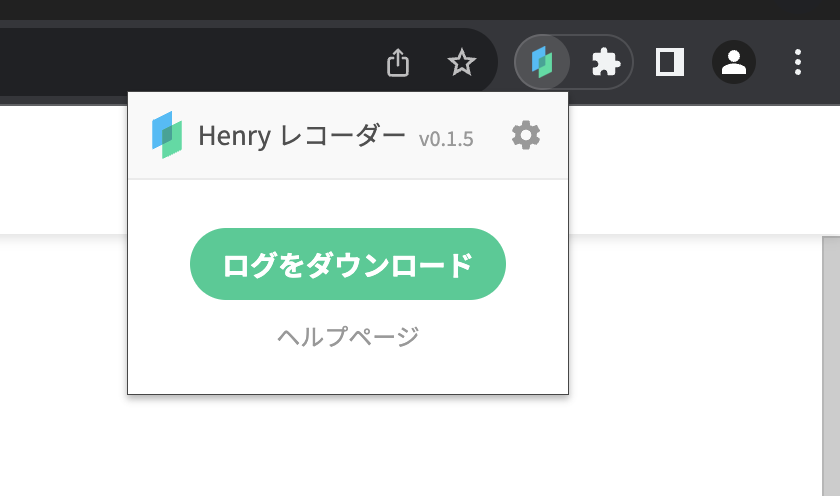Toggle the browser side panel icon
The width and height of the screenshot is (840, 496).
click(669, 62)
